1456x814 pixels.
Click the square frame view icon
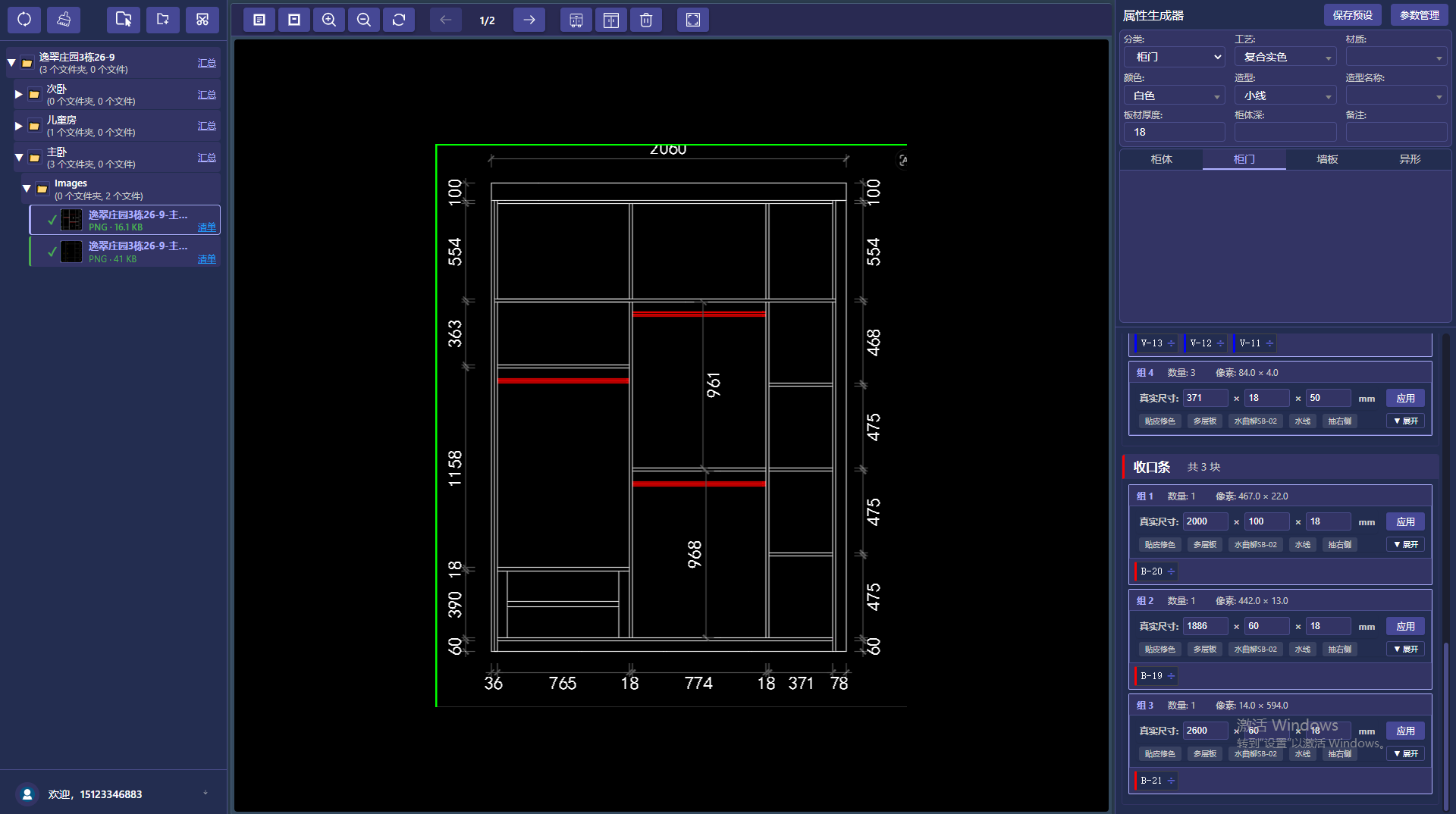tap(294, 20)
